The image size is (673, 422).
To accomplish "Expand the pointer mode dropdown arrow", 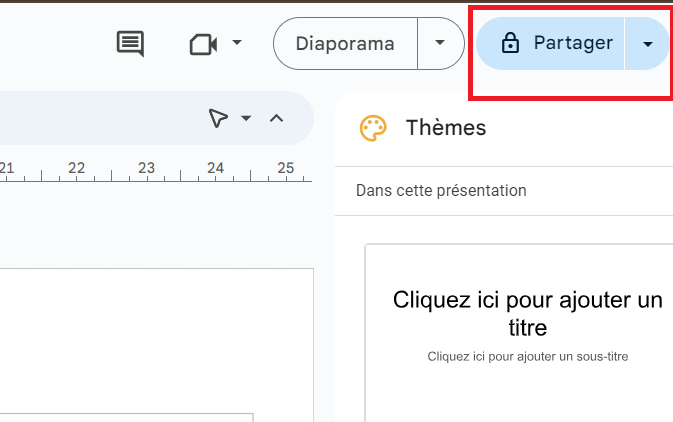I will 246,118.
